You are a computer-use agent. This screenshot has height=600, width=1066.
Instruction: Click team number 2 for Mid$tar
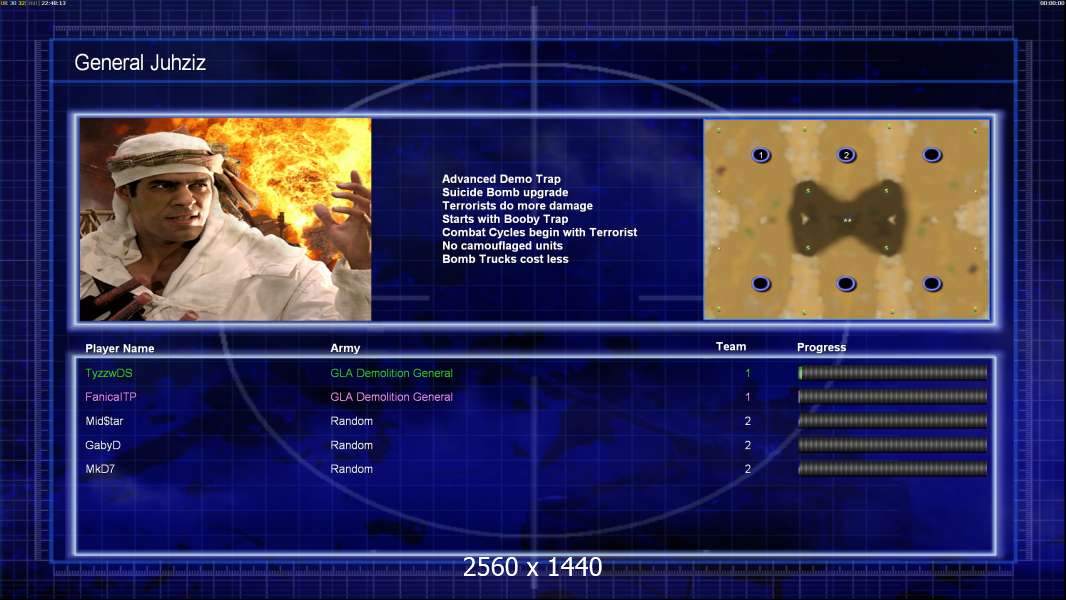[x=748, y=421]
